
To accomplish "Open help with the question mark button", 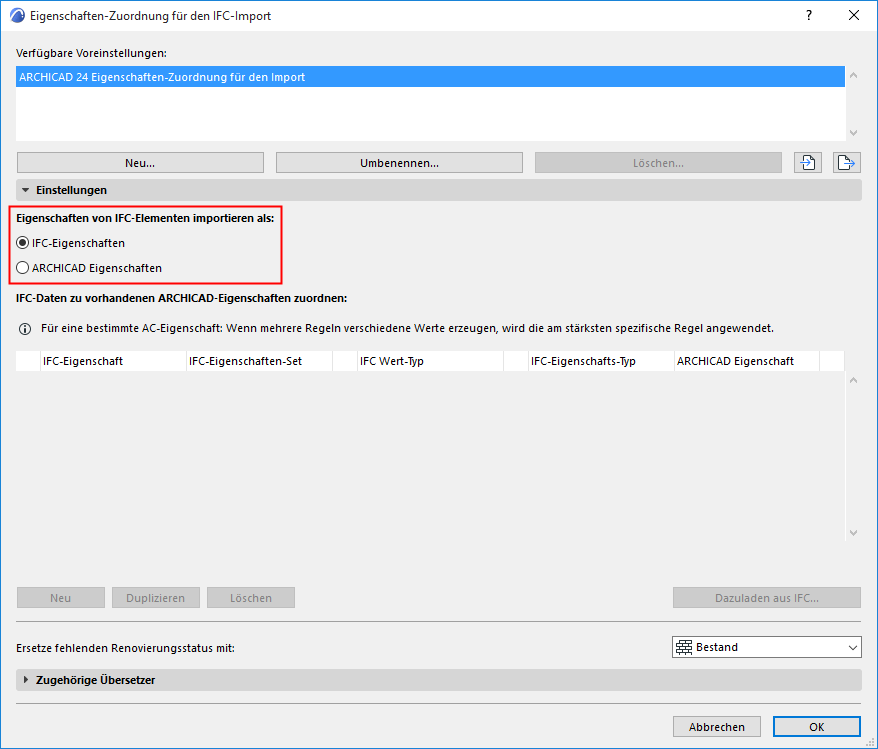I will tap(809, 15).
